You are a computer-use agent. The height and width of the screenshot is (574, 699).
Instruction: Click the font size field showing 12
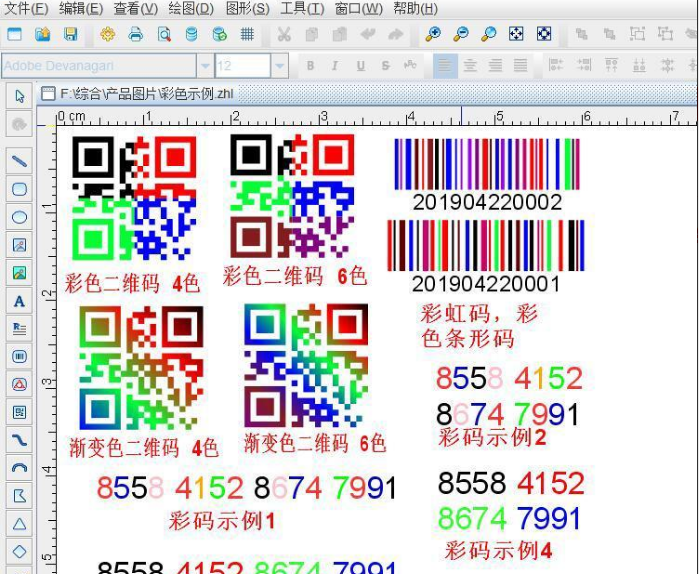(241, 66)
